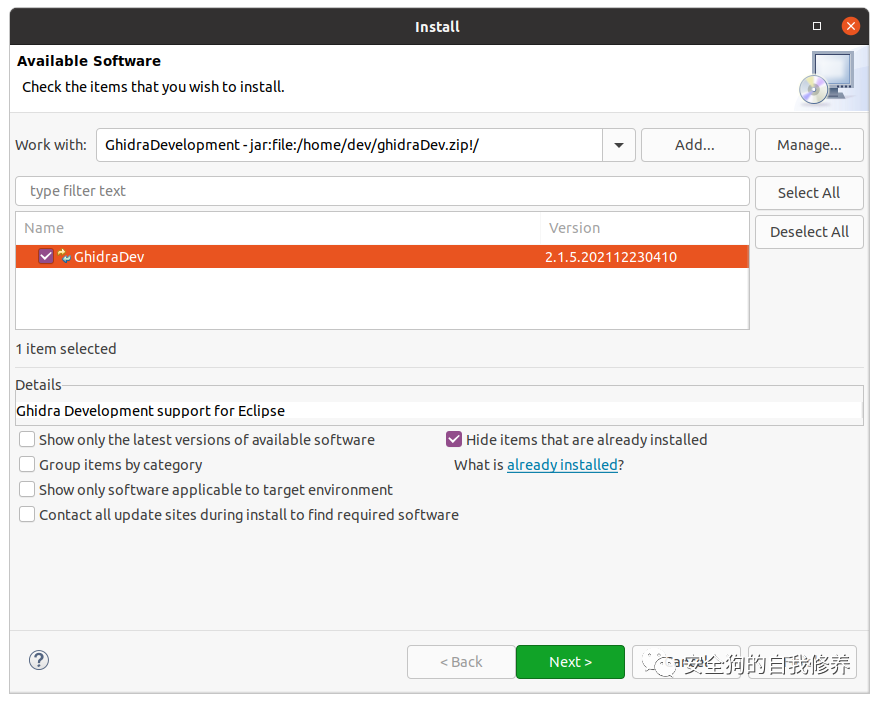This screenshot has width=879, height=703.
Task: Sort by the Name column header
Action: [278, 228]
